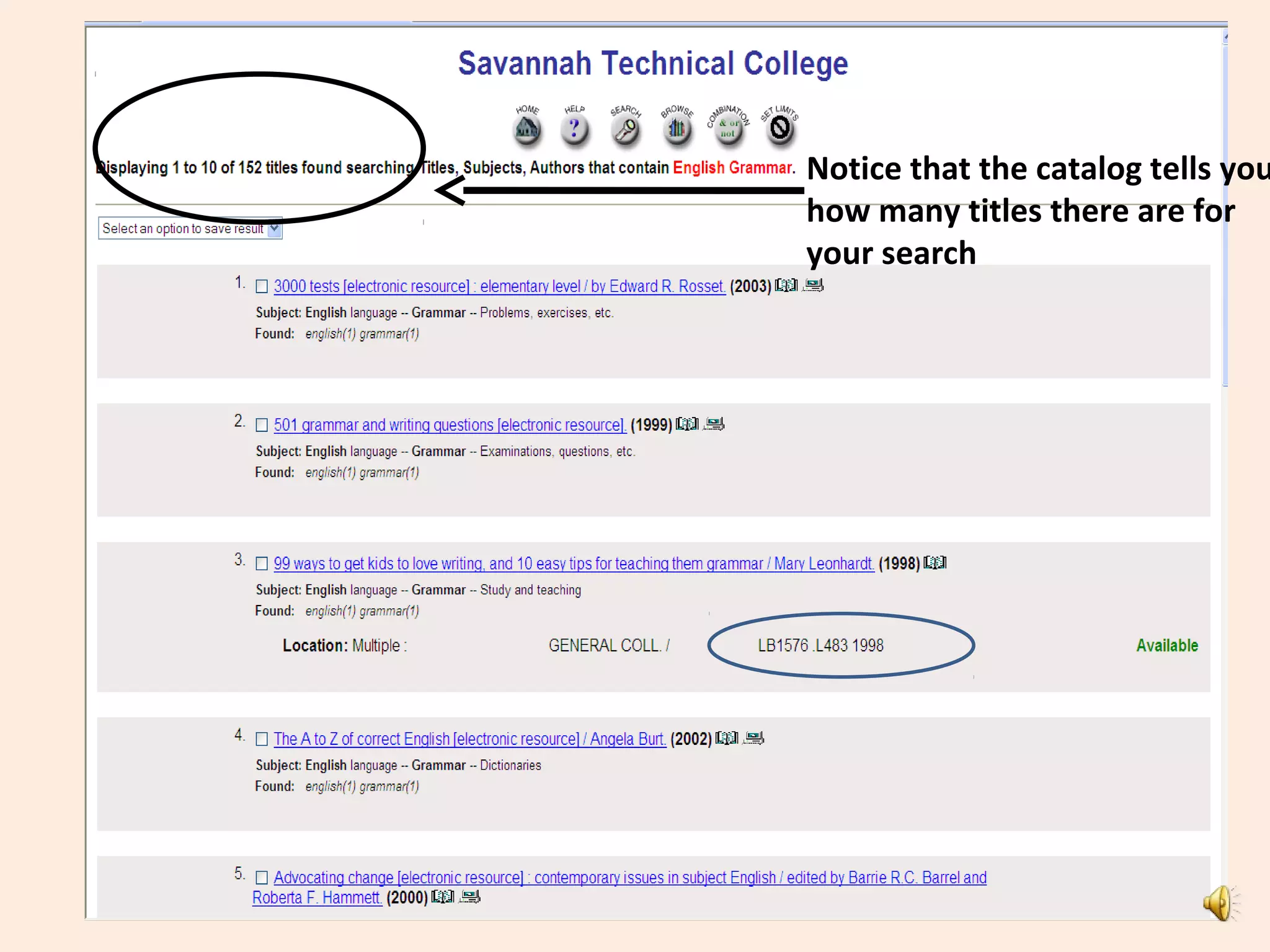This screenshot has width=1270, height=952.
Task: Click the red English Grammar search term
Action: click(x=734, y=168)
